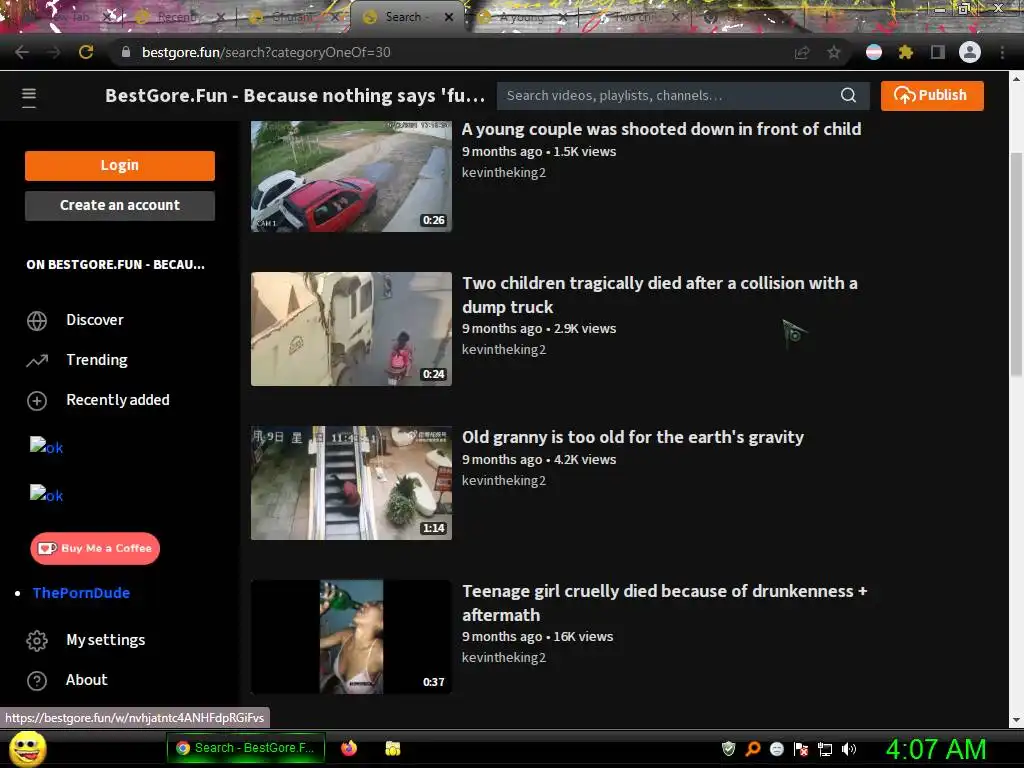Open the 'A young couple' video title
Image resolution: width=1024 pixels, height=768 pixels.
[662, 129]
